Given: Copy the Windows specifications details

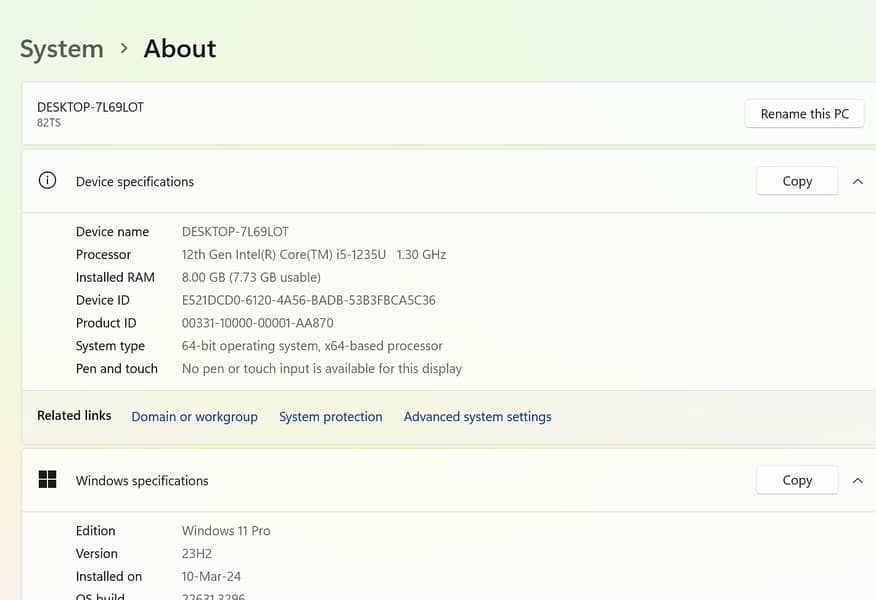Looking at the screenshot, I should pyautogui.click(x=797, y=480).
